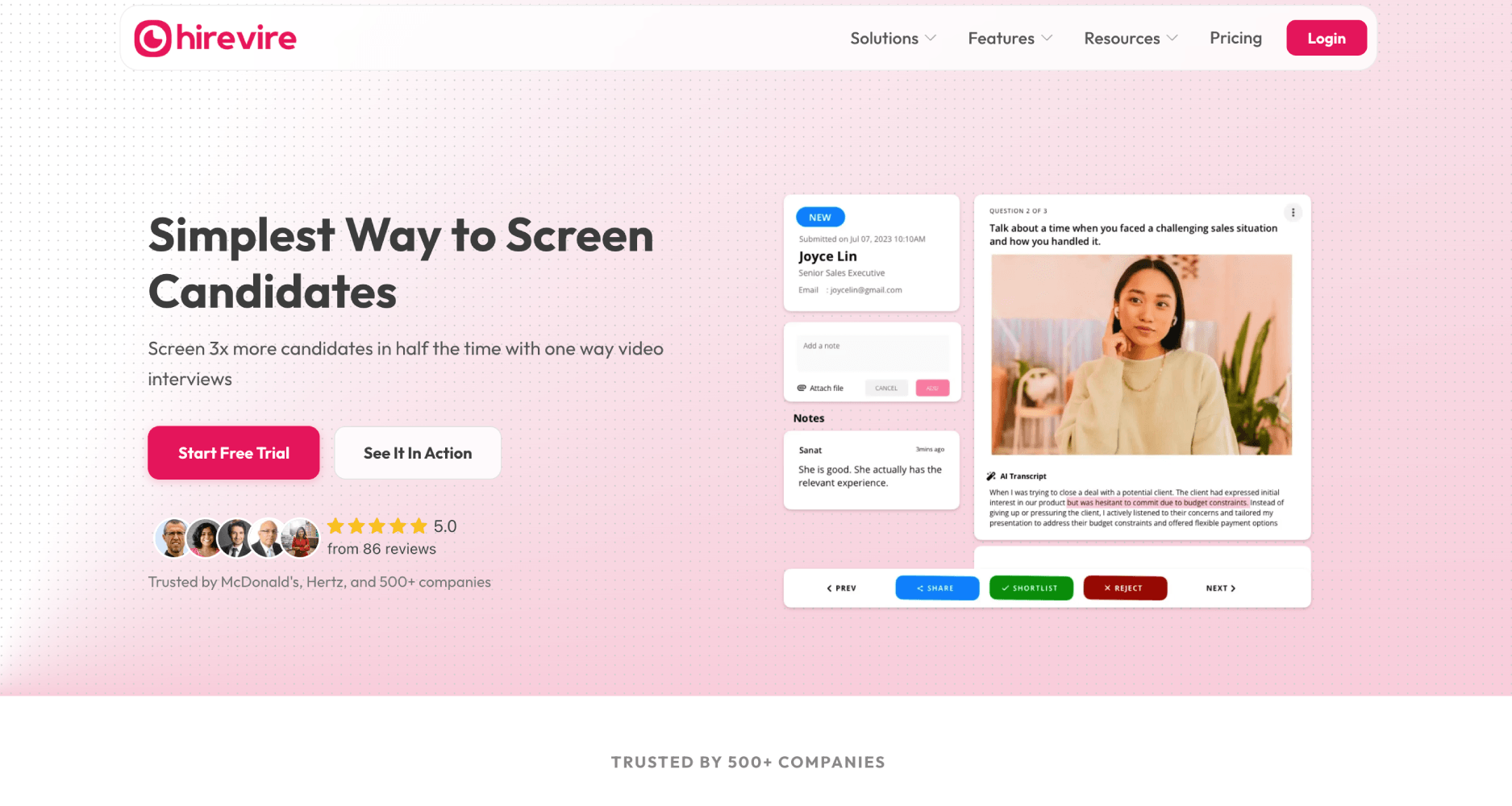
Task: Click the Attach file paperclip icon
Action: click(802, 388)
